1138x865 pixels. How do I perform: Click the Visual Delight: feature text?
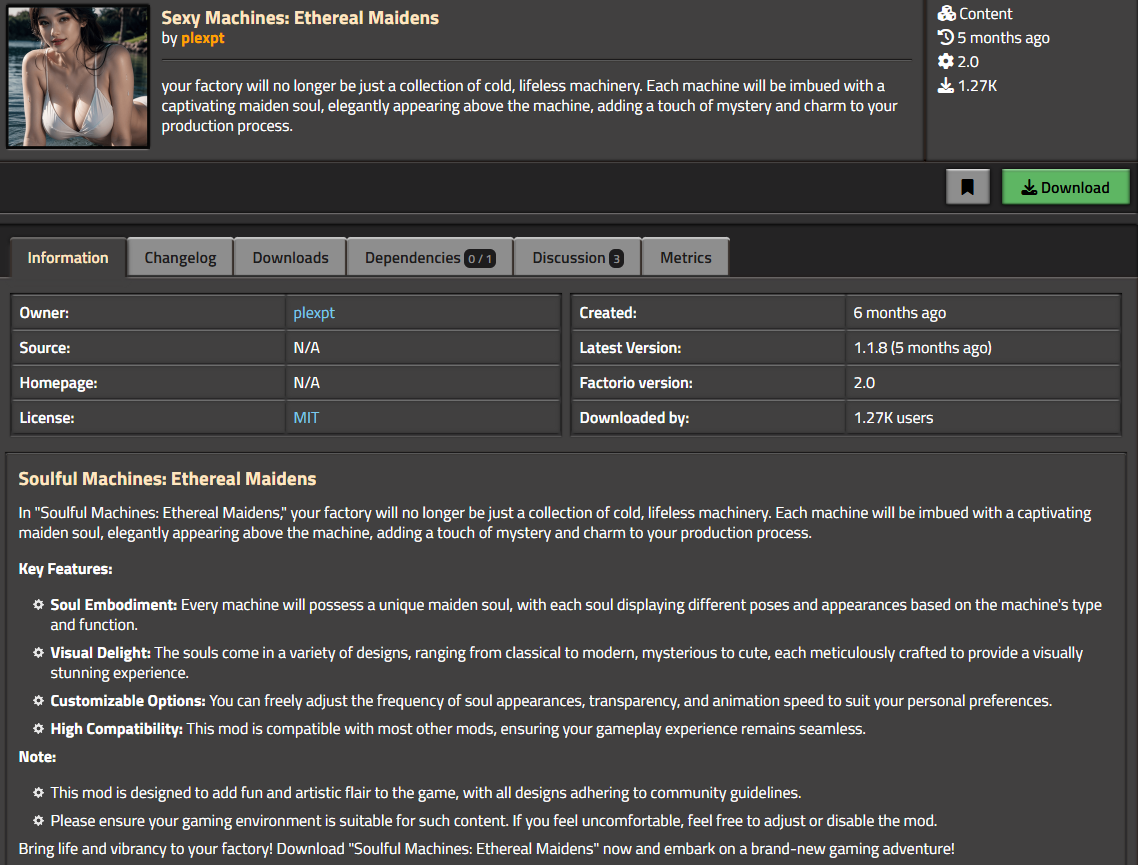[x=100, y=652]
